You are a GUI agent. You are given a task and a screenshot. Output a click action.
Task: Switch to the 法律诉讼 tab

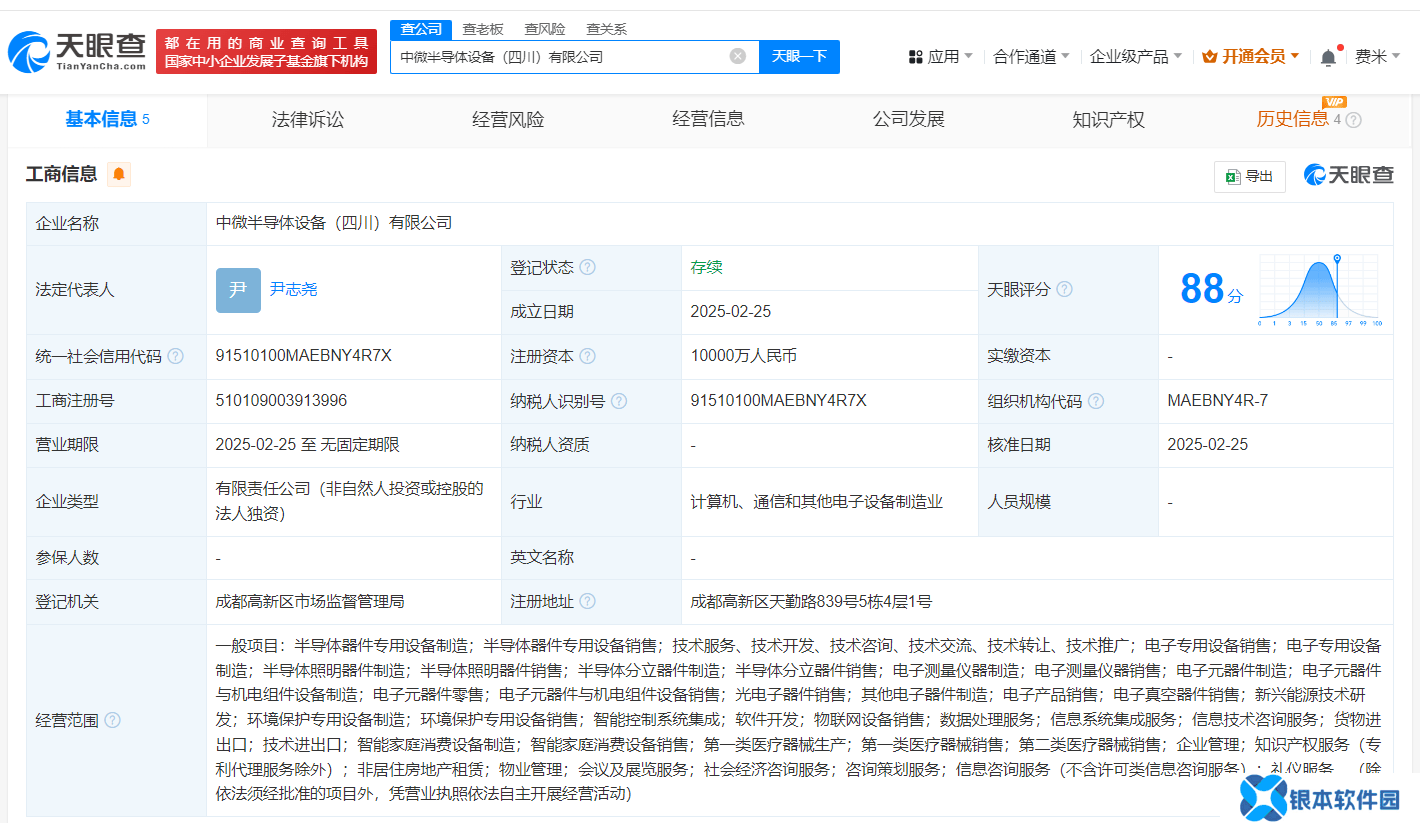308,120
